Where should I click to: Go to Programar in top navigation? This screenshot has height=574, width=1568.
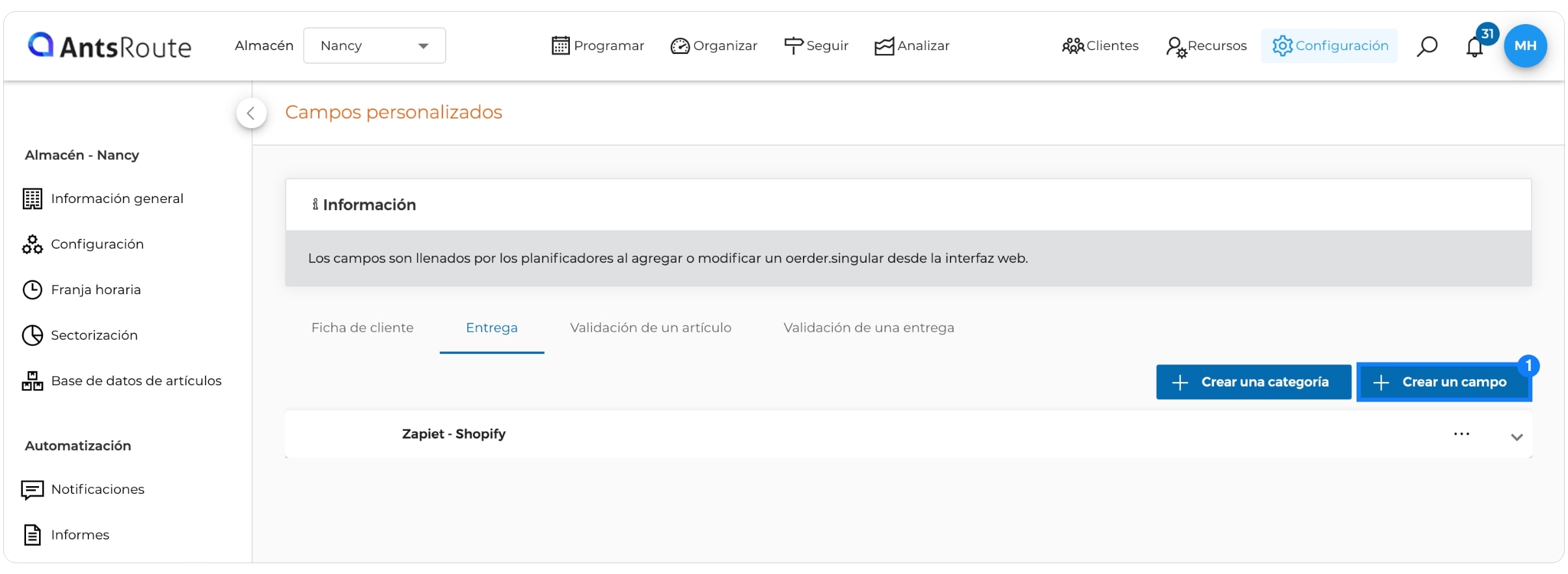(x=597, y=46)
